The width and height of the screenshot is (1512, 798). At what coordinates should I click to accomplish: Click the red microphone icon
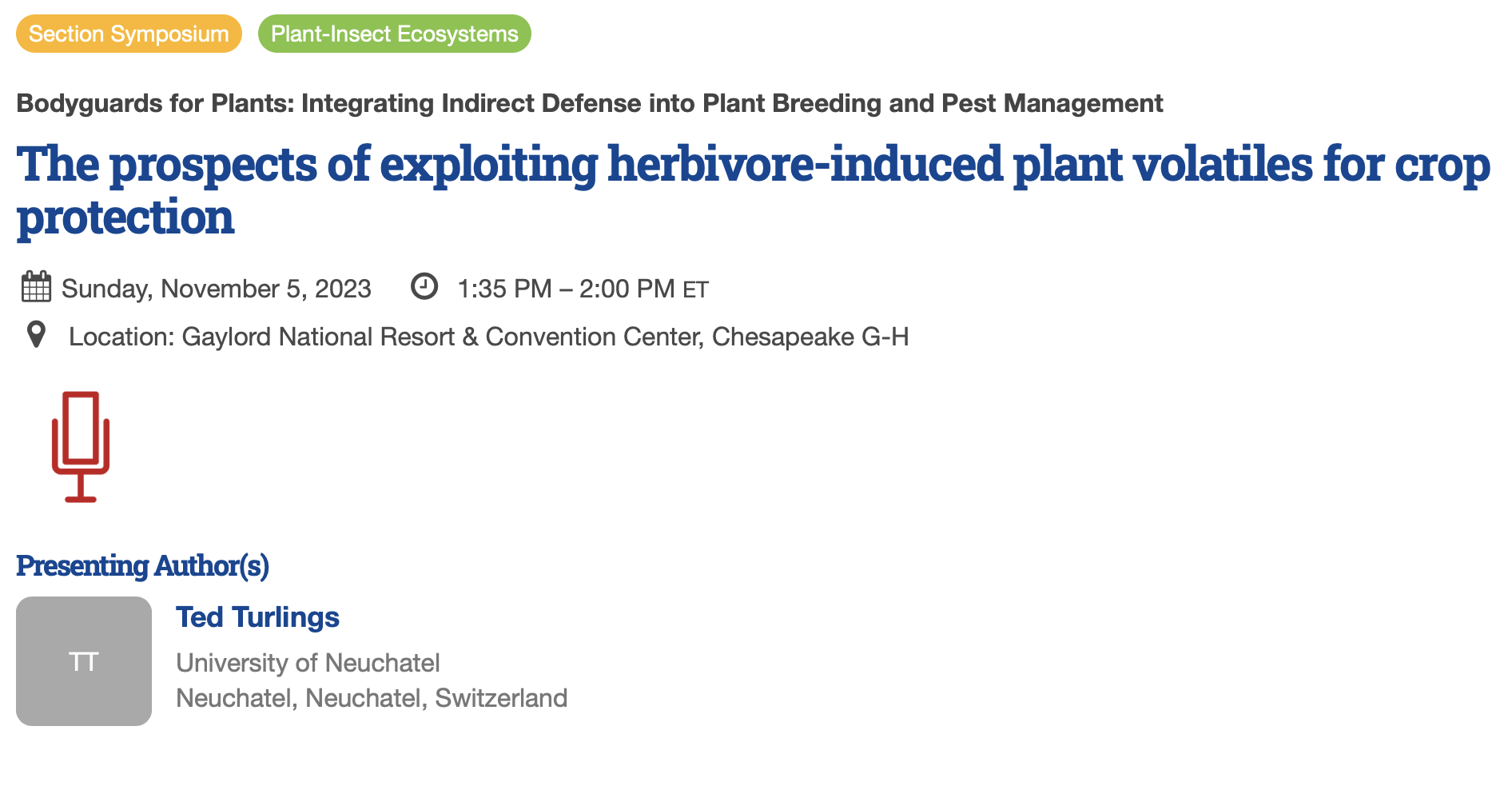pyautogui.click(x=81, y=446)
